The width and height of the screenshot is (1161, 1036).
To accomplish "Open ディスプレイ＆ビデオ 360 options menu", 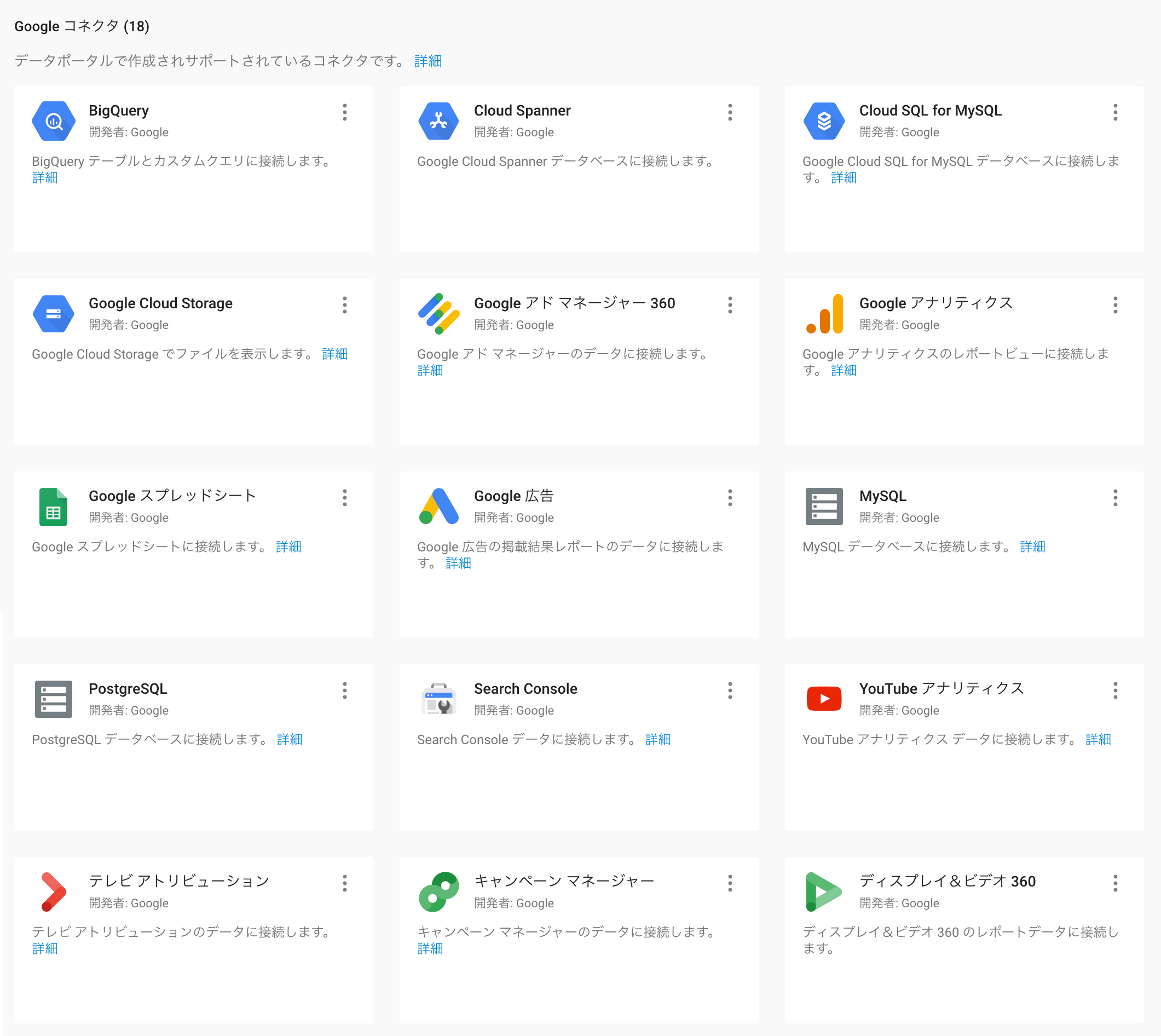I will click(x=1115, y=883).
